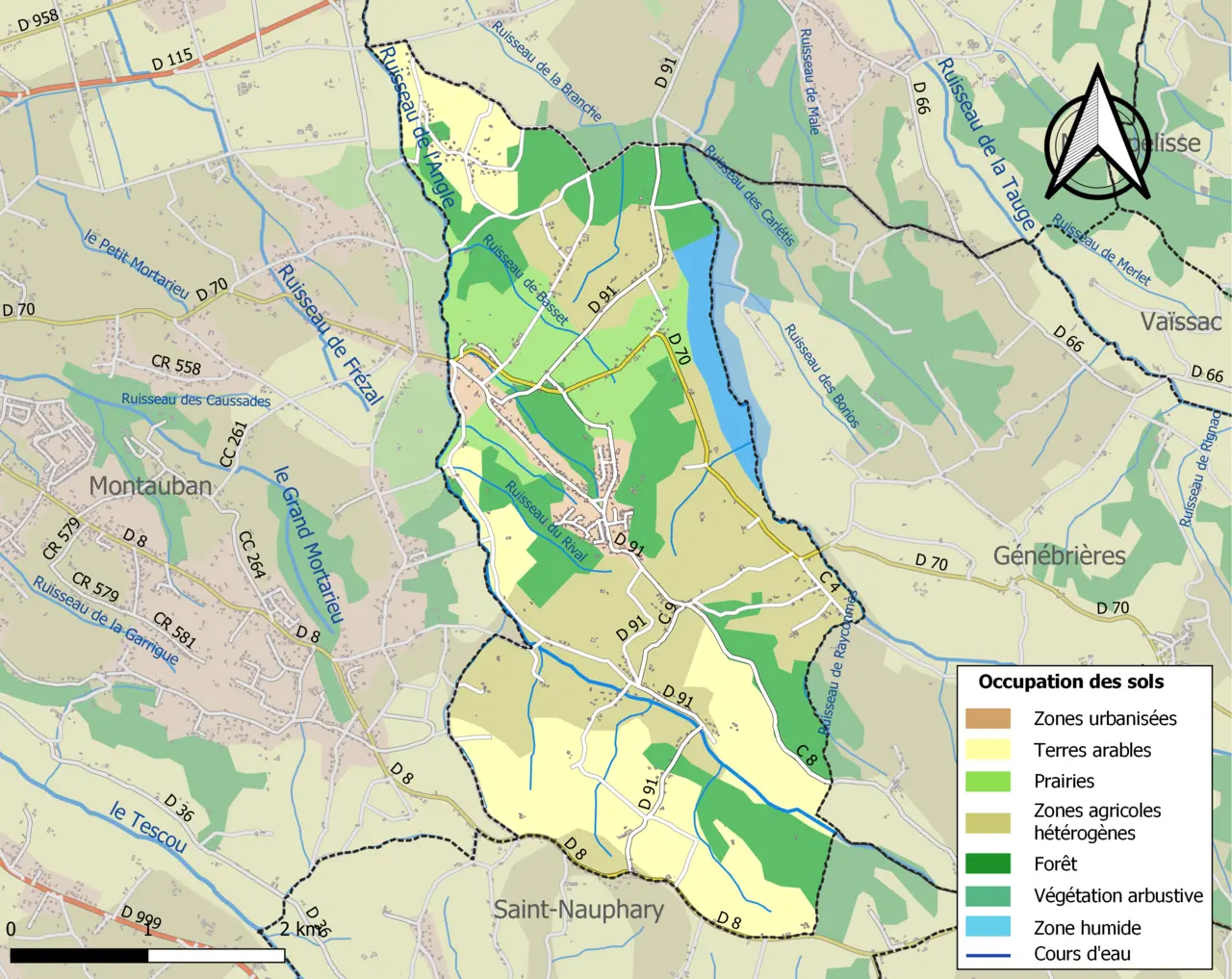
Task: Click the Prairies legend swatch
Action: point(988,781)
